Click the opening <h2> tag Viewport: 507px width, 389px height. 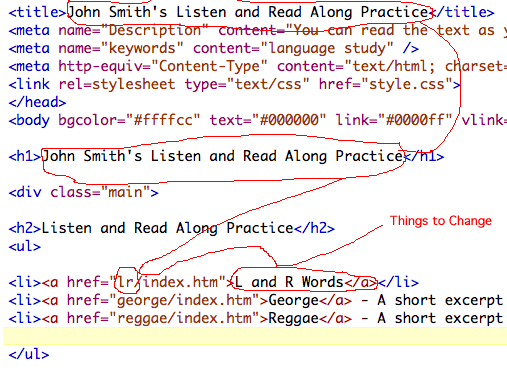[x=25, y=229]
